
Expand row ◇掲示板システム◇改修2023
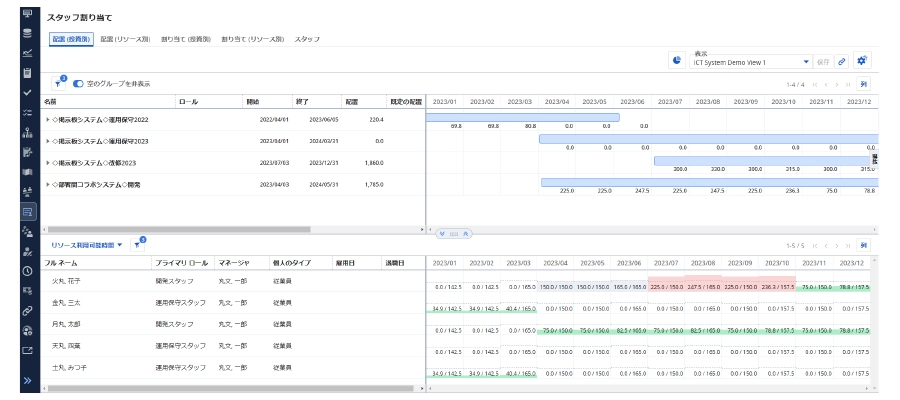(48, 163)
